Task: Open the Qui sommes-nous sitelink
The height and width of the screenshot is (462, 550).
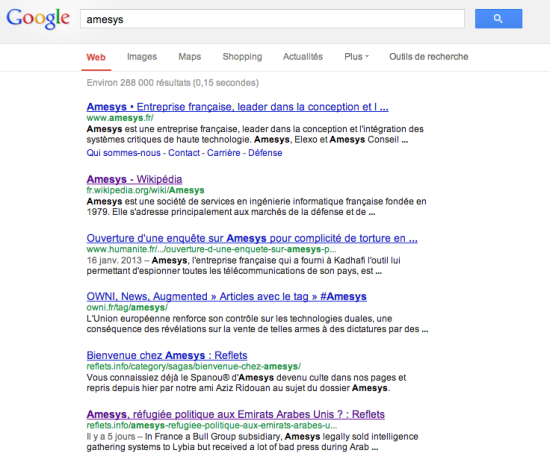Action: (x=123, y=153)
